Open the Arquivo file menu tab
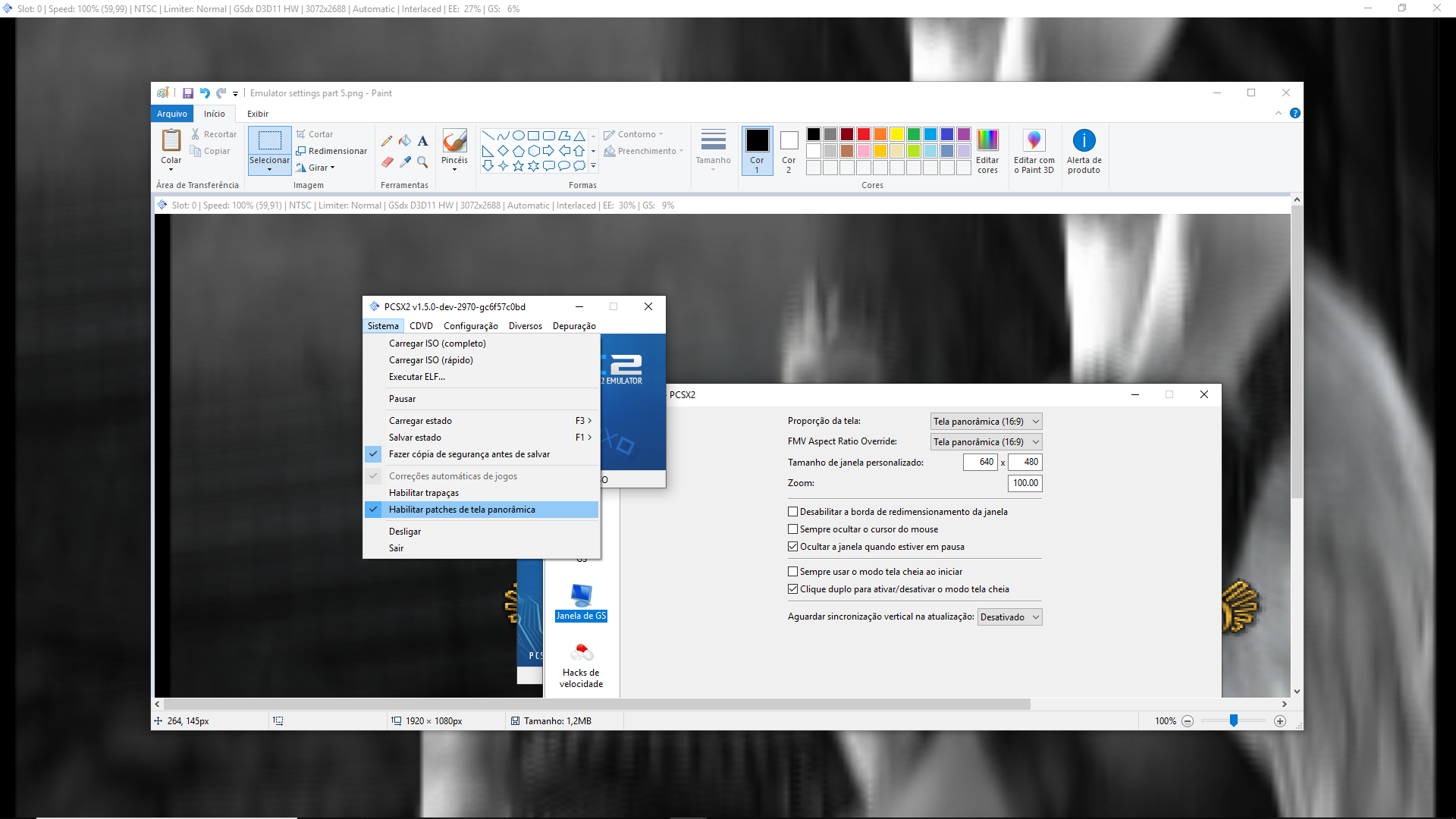 pyautogui.click(x=172, y=114)
